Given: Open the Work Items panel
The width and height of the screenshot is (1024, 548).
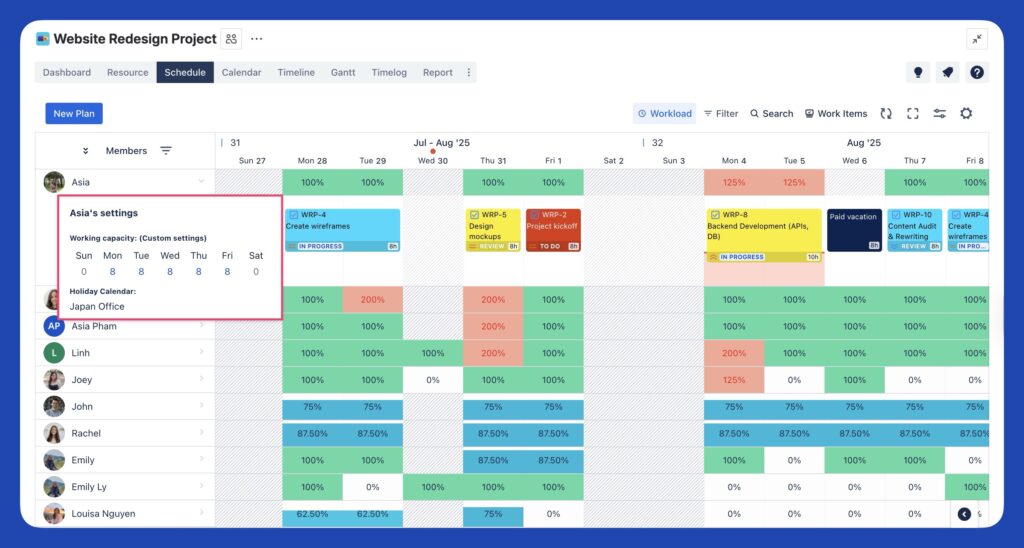Looking at the screenshot, I should tap(836, 114).
